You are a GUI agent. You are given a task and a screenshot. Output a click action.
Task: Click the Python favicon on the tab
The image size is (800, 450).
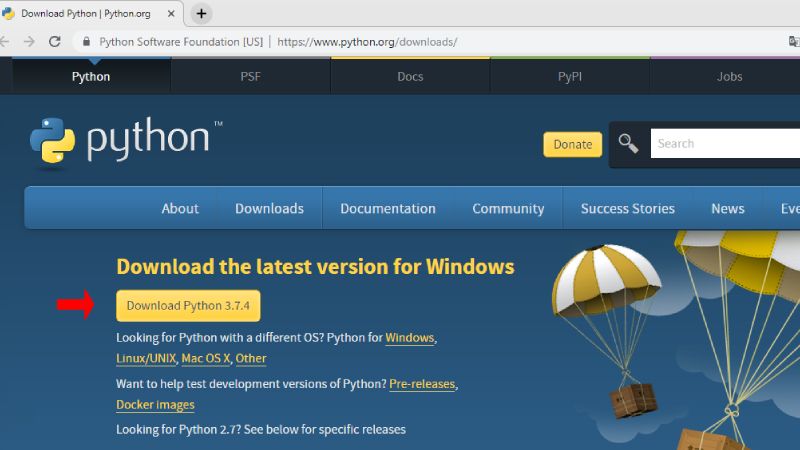coord(8,13)
